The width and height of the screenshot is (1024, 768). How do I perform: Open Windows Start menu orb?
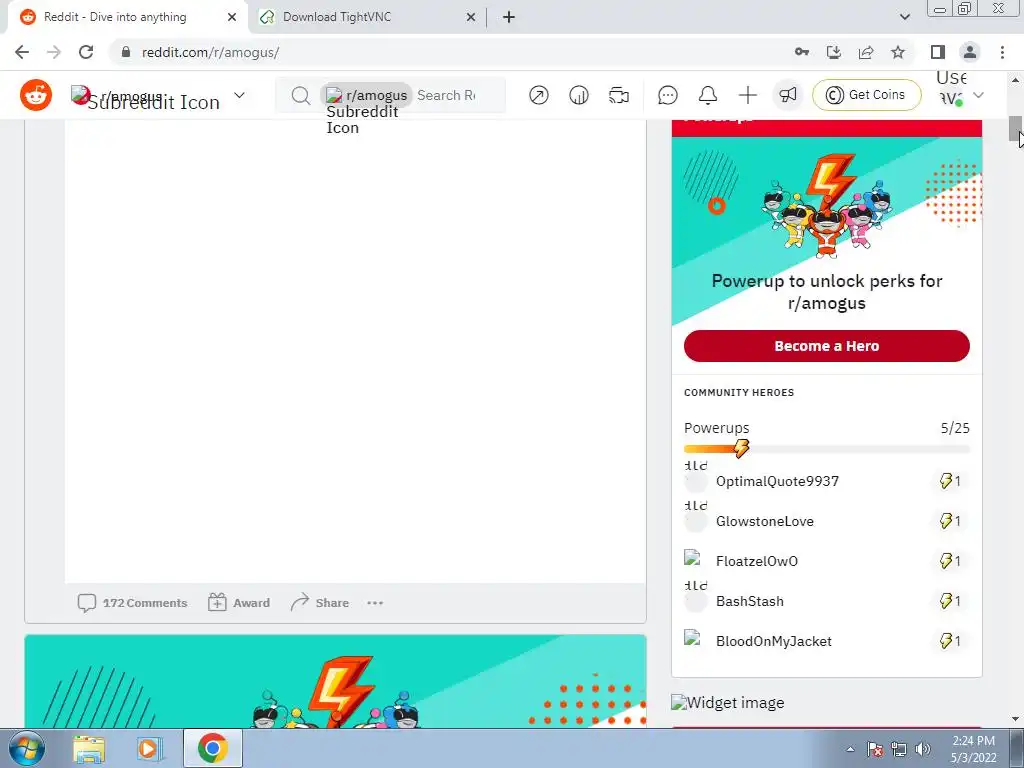(27, 748)
